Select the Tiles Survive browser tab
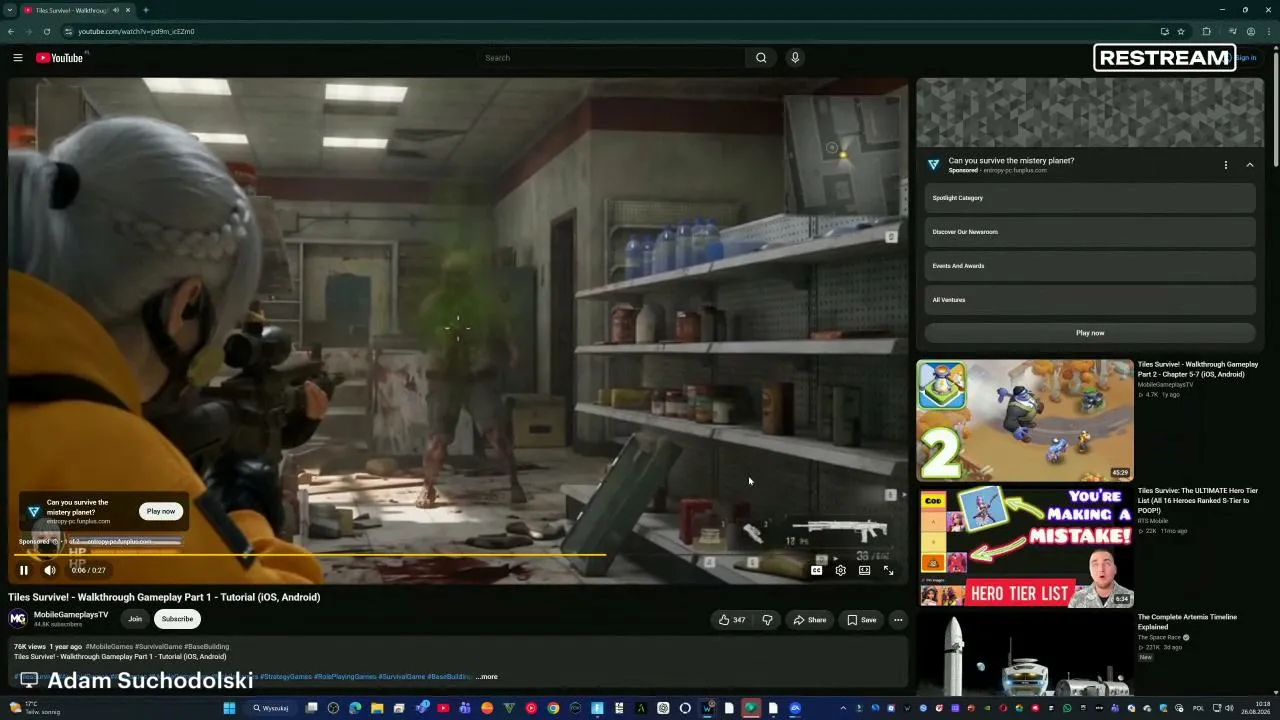This screenshot has height=720, width=1280. [77, 10]
